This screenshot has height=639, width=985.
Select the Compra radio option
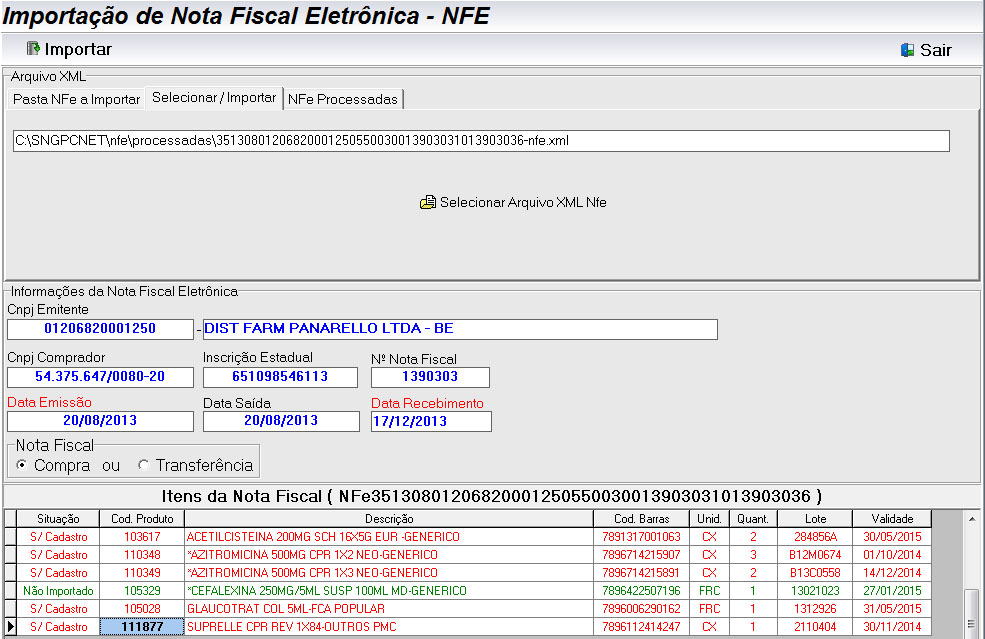coord(22,466)
